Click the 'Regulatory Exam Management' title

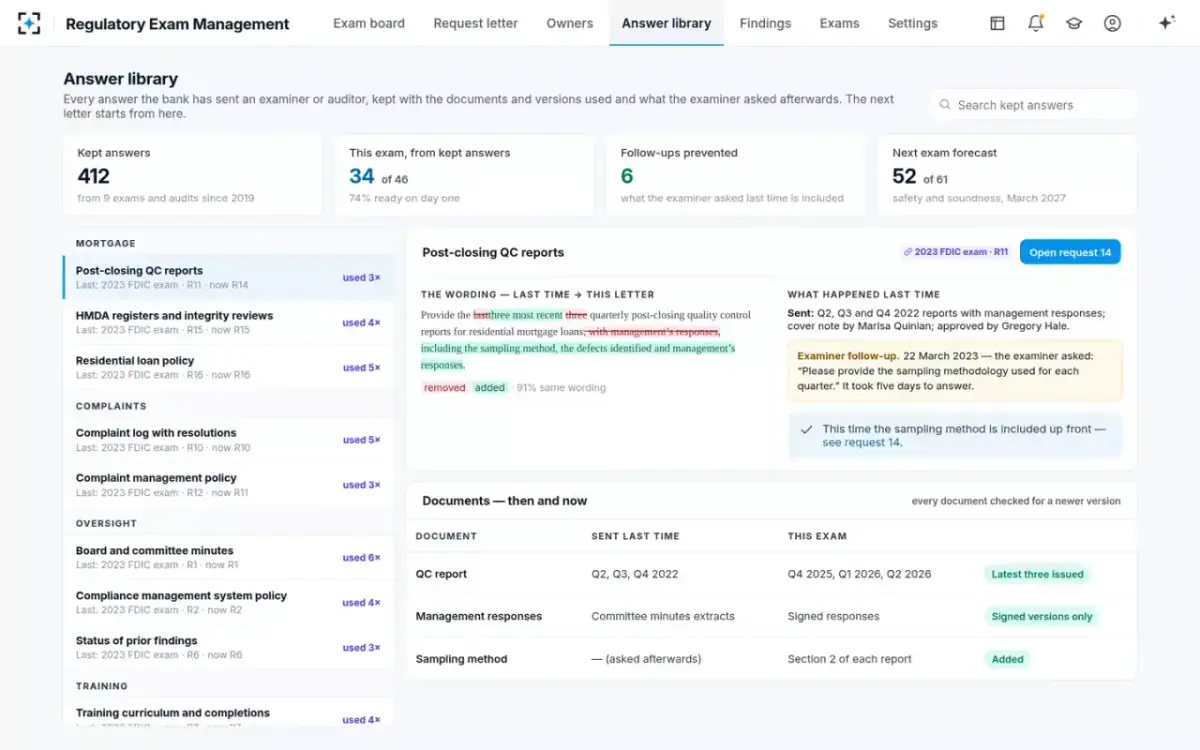(177, 24)
